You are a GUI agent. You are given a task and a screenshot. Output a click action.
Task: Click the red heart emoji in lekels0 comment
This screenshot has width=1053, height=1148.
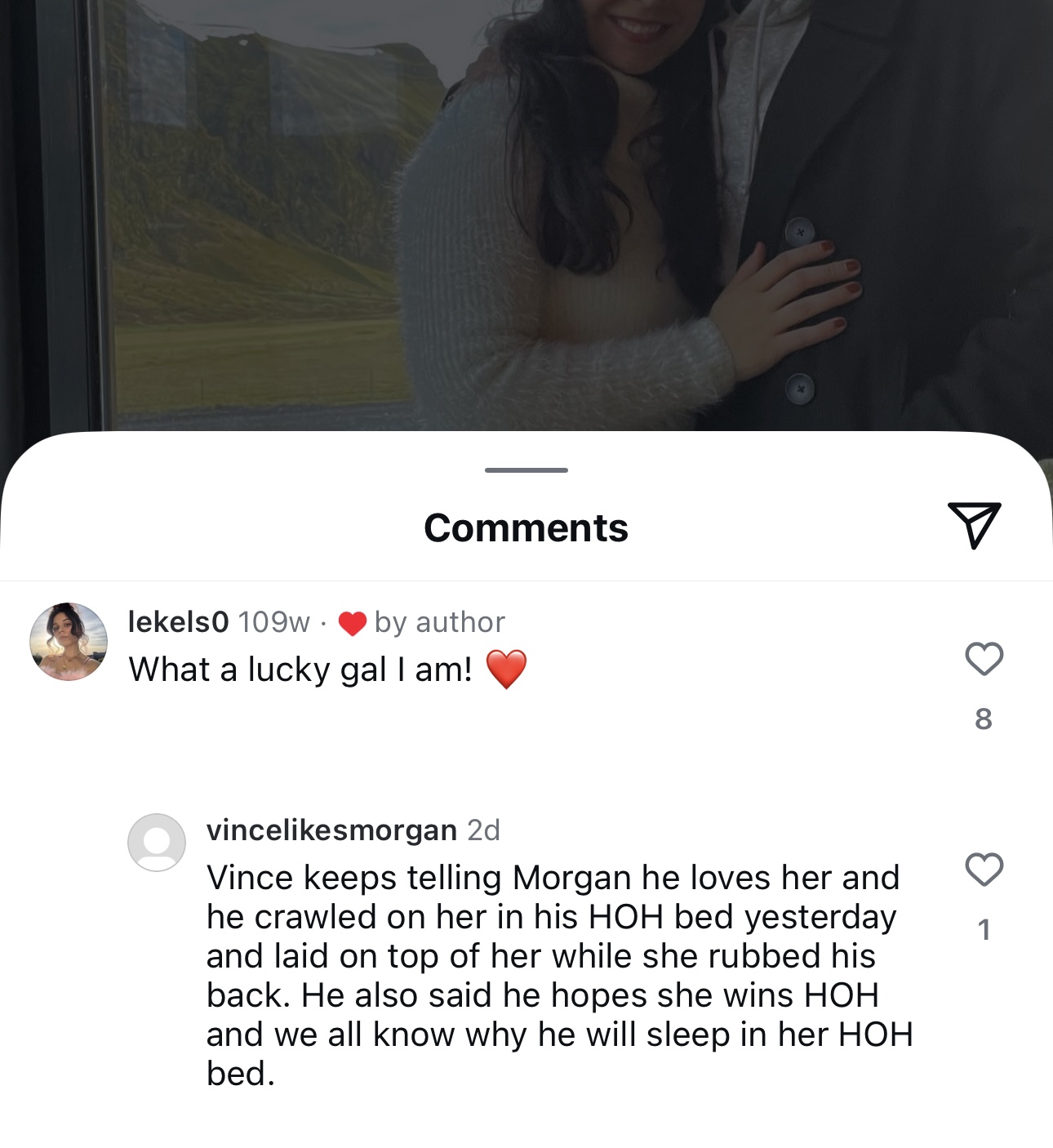(507, 670)
